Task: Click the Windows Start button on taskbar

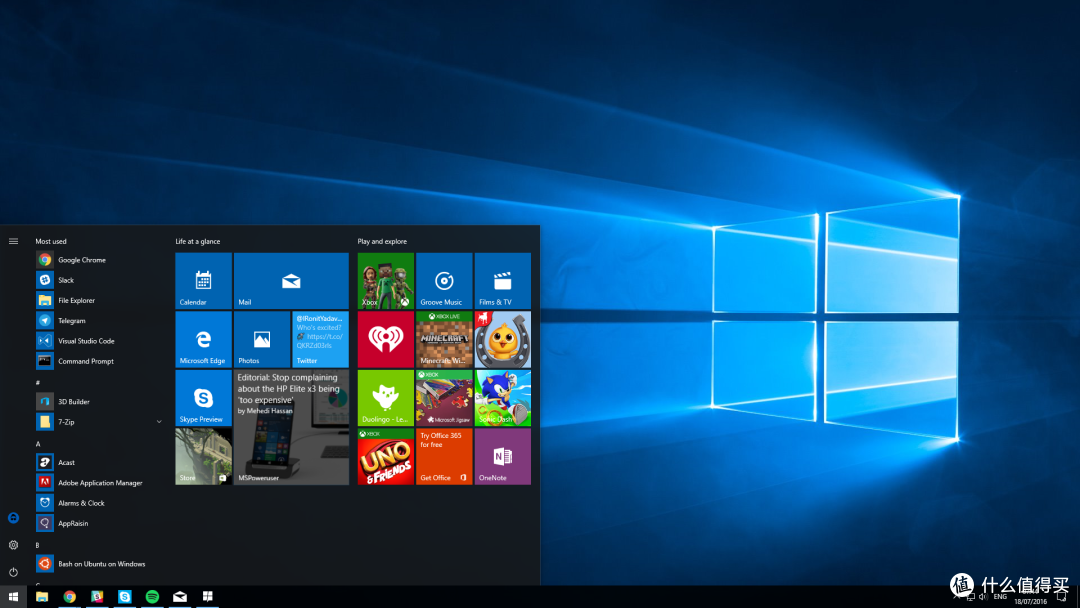Action: (x=13, y=596)
